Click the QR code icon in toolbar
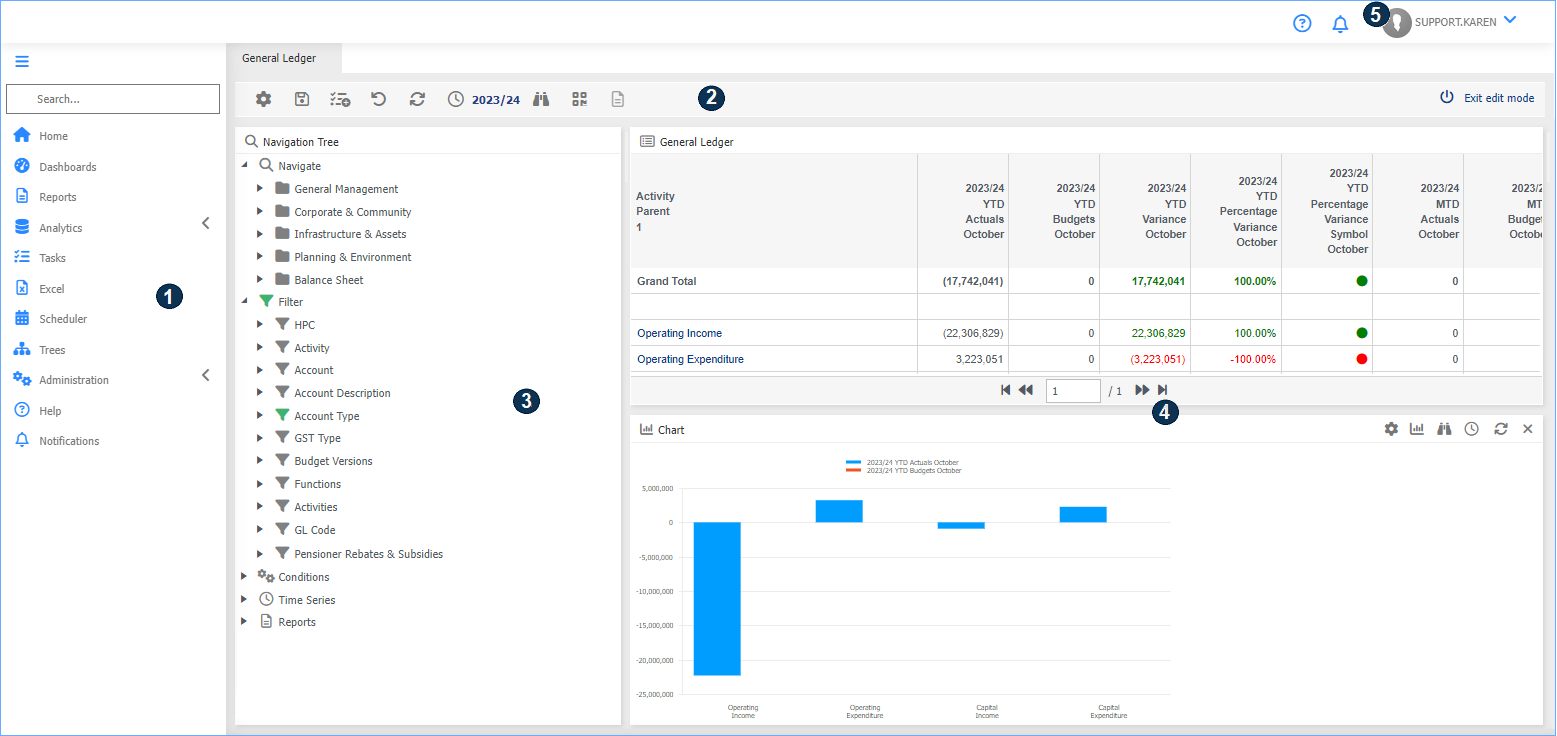Image resolution: width=1557 pixels, height=736 pixels. point(579,99)
